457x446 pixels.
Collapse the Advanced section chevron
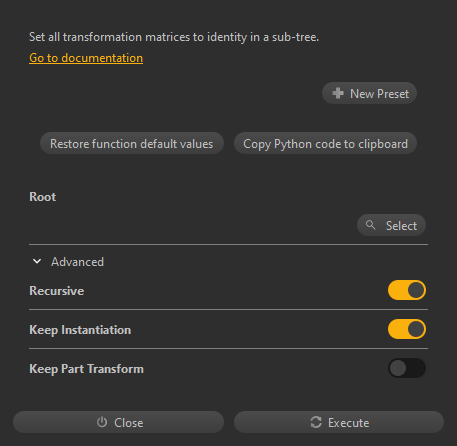pyautogui.click(x=37, y=261)
